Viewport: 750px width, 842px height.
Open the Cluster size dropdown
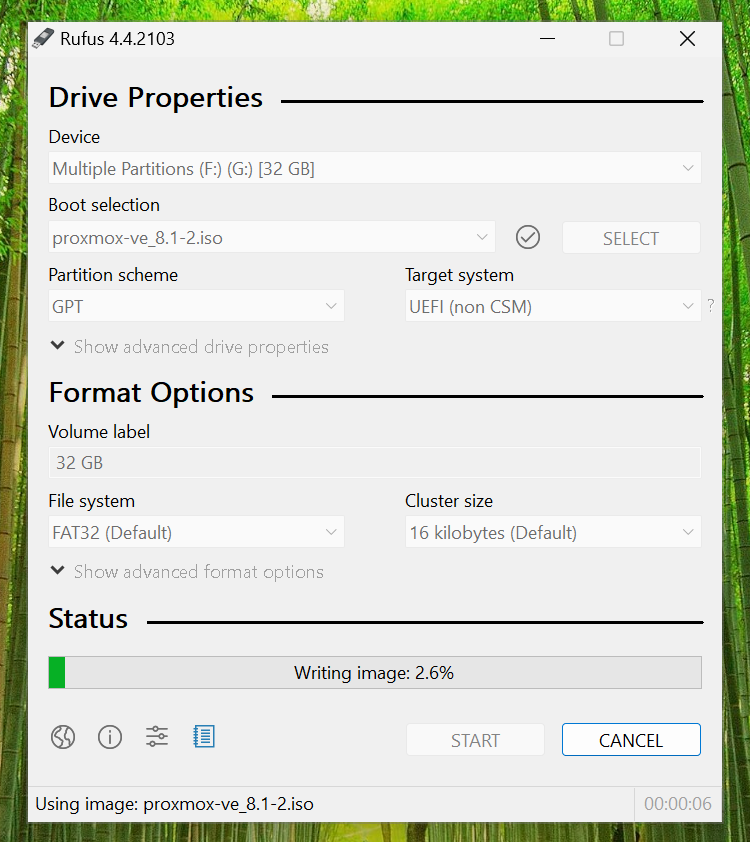553,532
